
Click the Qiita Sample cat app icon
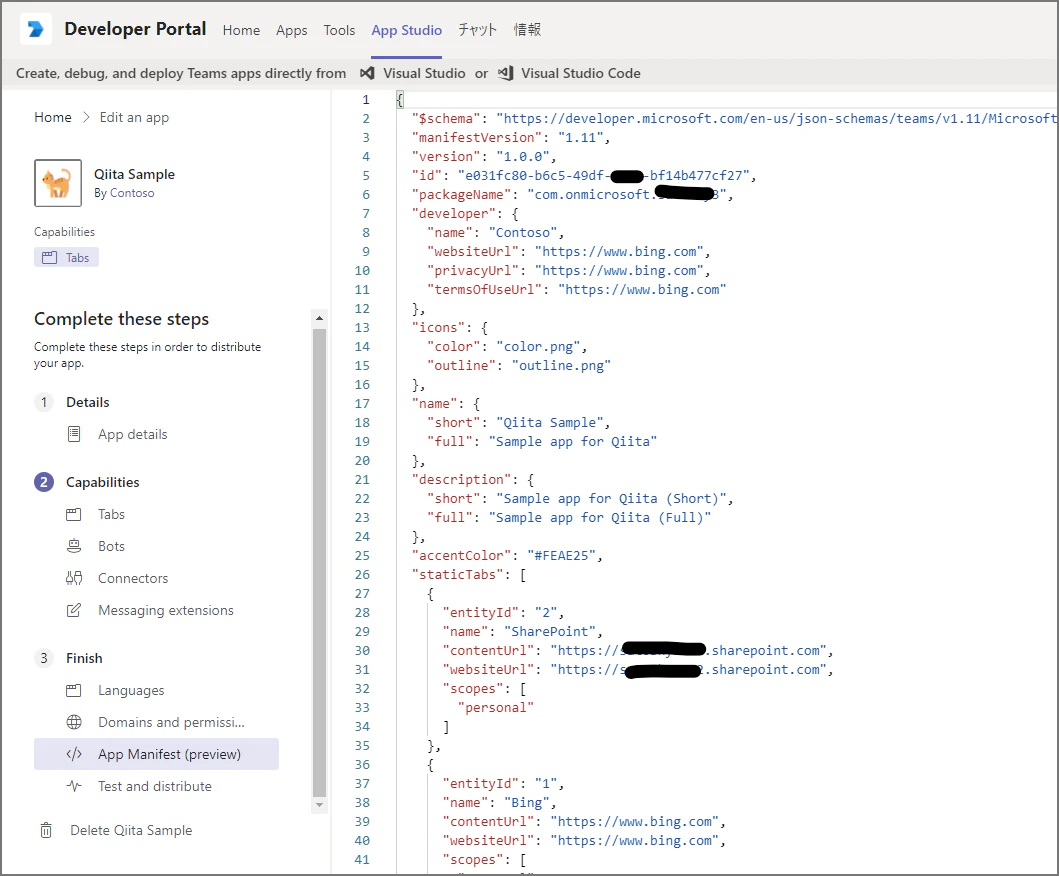point(58,183)
